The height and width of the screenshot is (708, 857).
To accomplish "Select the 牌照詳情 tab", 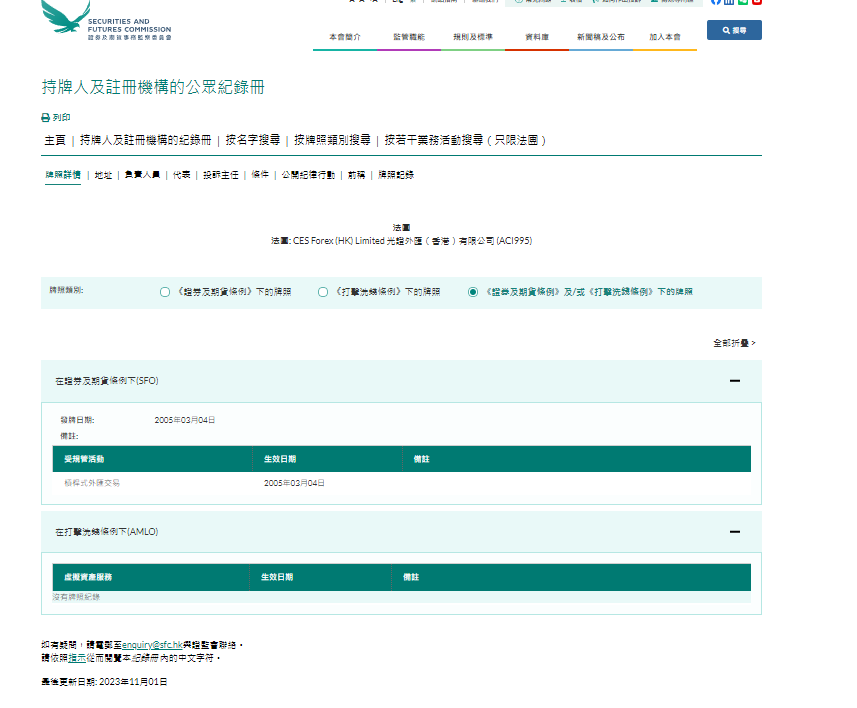I will 63,175.
